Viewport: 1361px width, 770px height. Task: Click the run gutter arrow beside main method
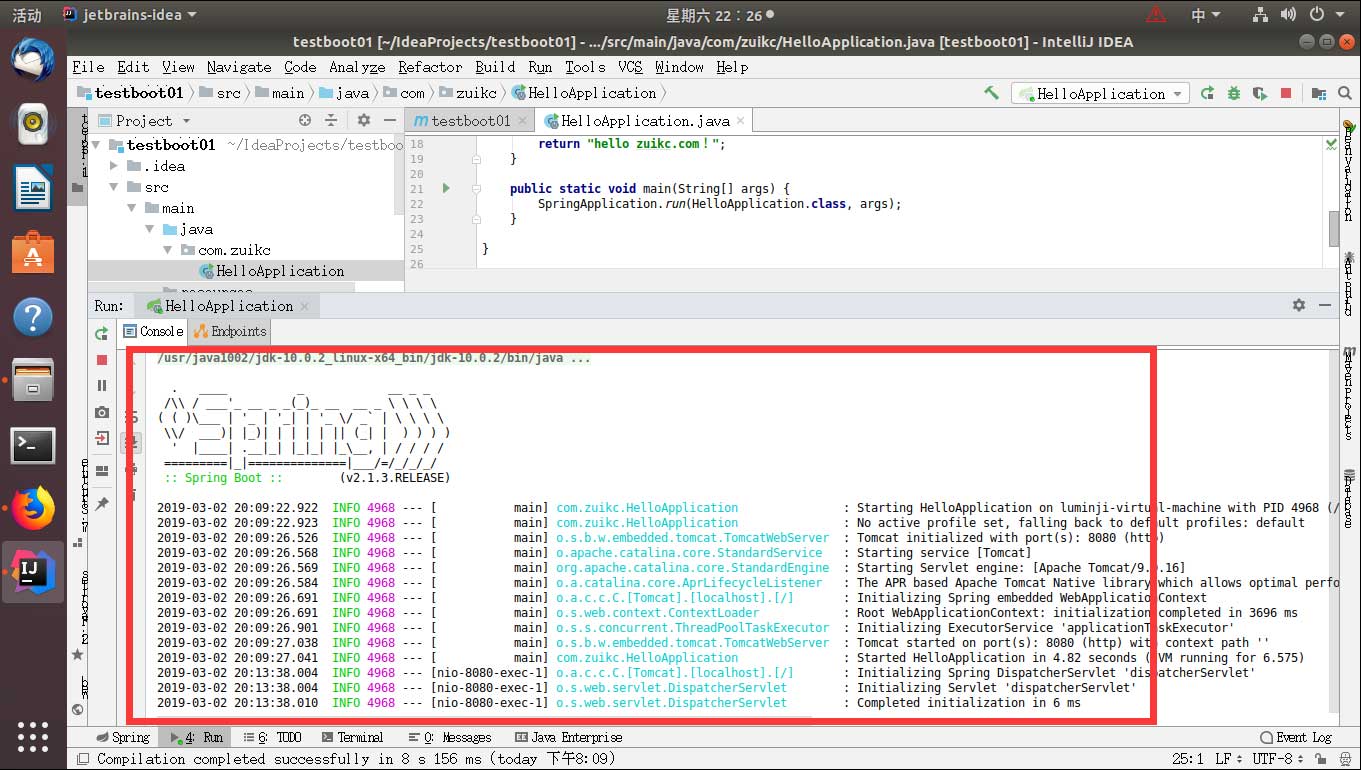pos(446,188)
